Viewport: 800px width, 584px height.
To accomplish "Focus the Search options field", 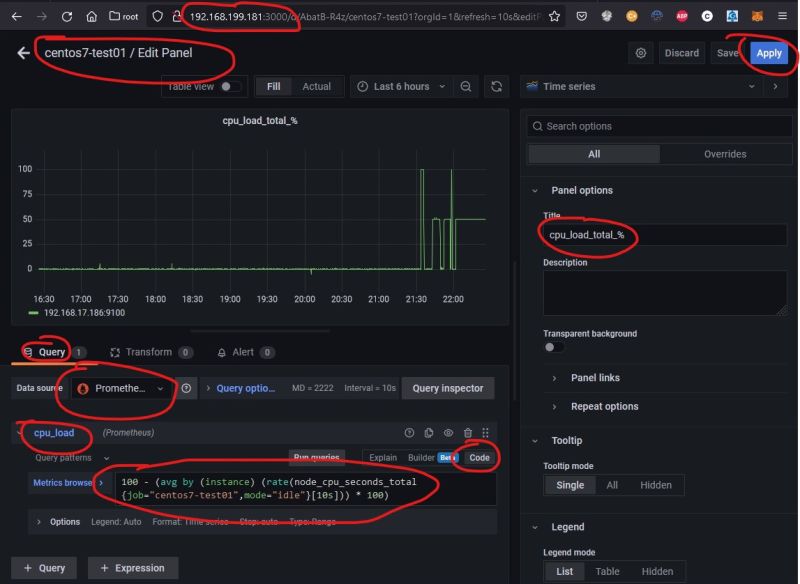I will [659, 126].
